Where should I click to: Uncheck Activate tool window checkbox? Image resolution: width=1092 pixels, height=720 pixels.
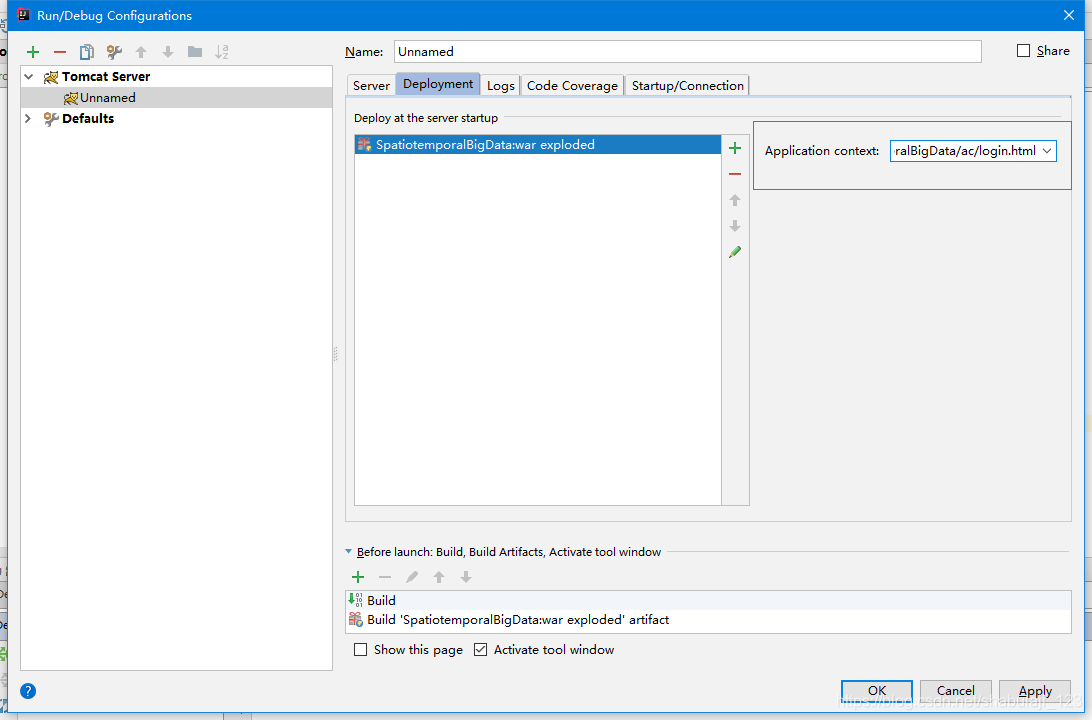480,650
